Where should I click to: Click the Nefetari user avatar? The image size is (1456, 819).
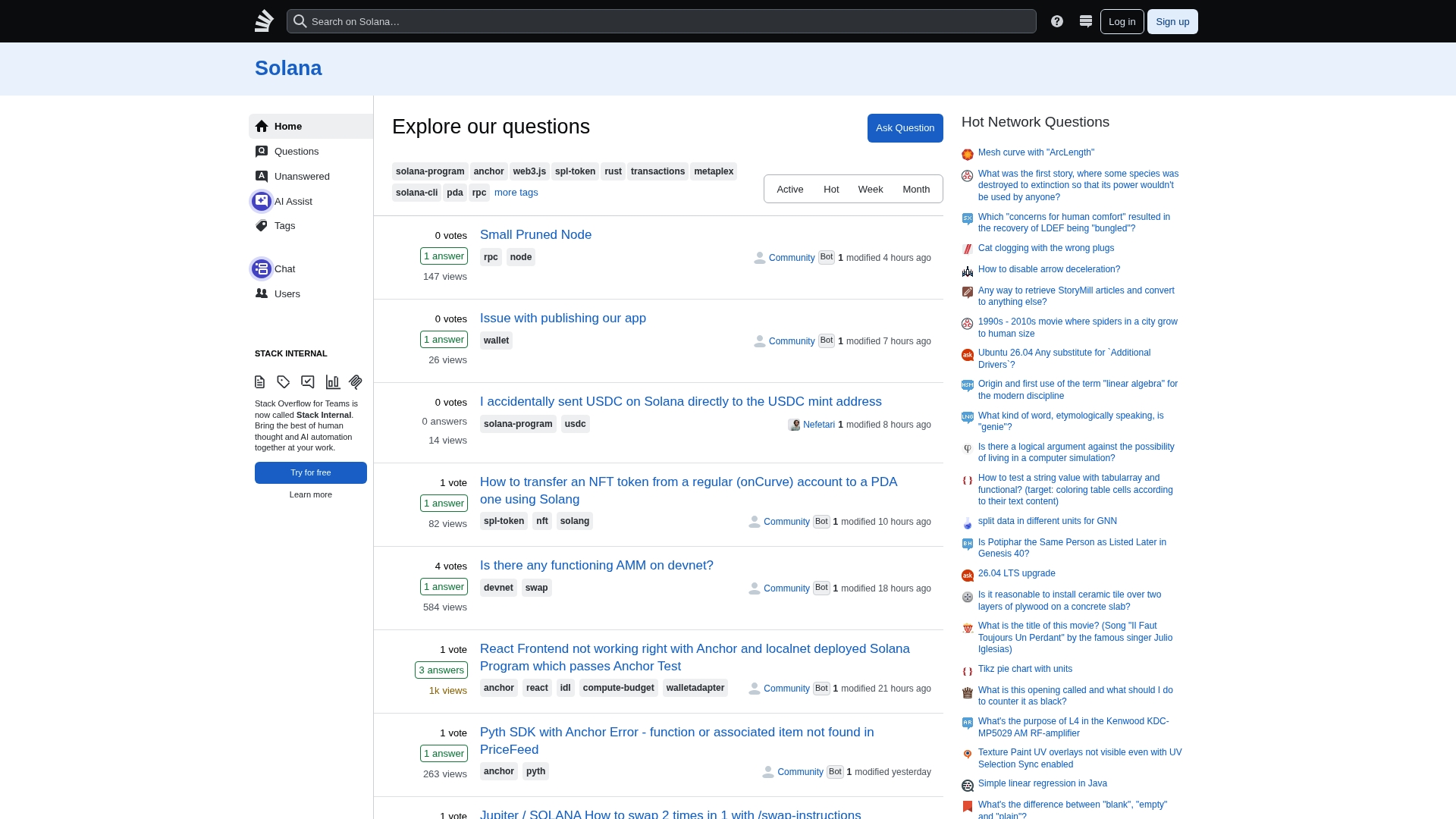[x=794, y=425]
